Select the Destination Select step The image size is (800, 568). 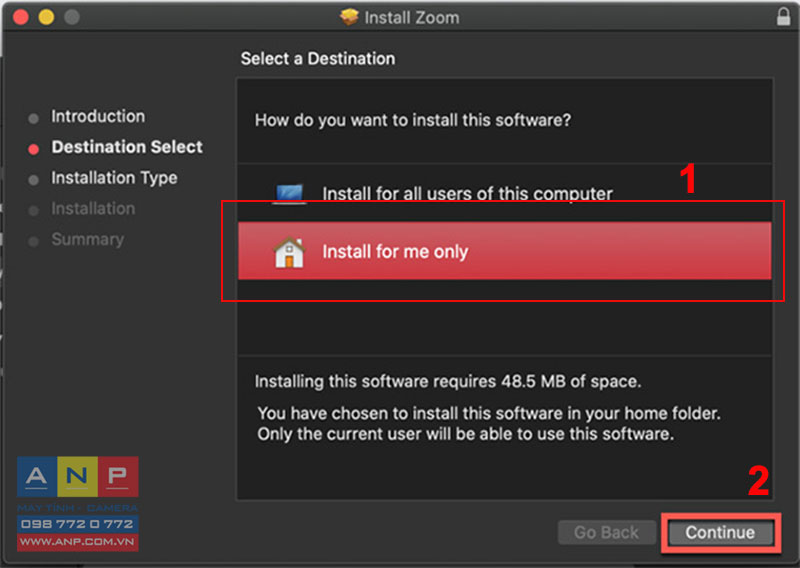[x=127, y=147]
